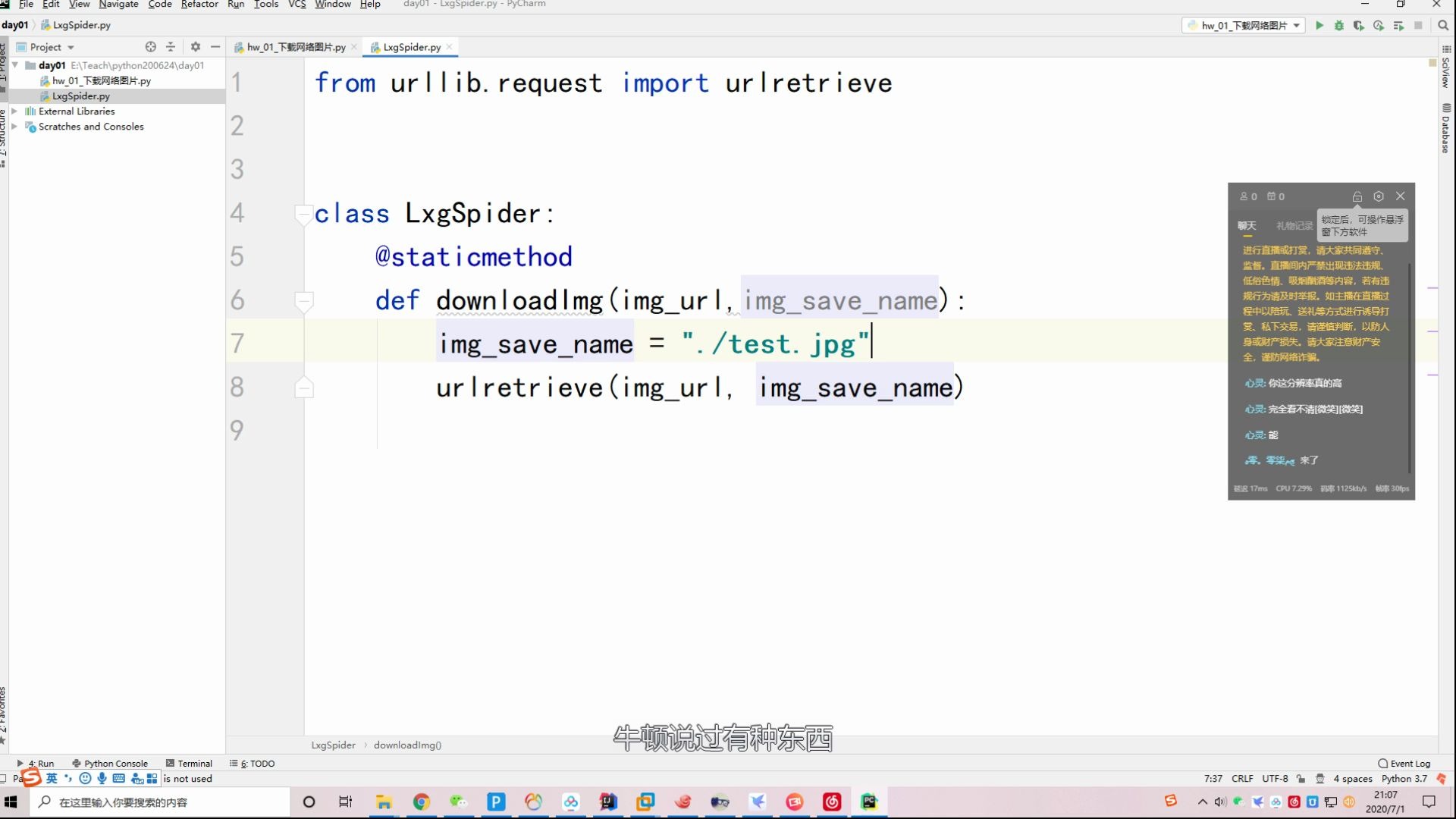Toggle the lock icon in the chat overlay
This screenshot has height=819, width=1456.
pyautogui.click(x=1357, y=196)
